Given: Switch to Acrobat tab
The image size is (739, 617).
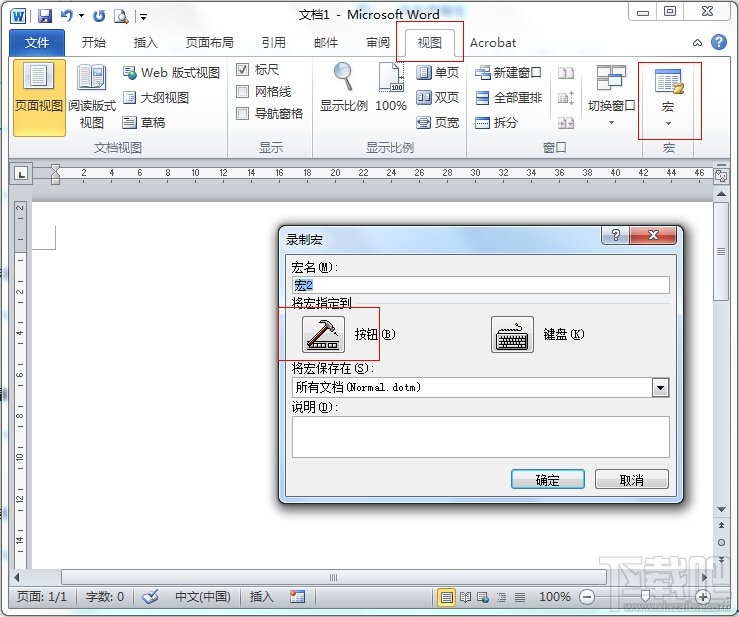Looking at the screenshot, I should (x=493, y=43).
